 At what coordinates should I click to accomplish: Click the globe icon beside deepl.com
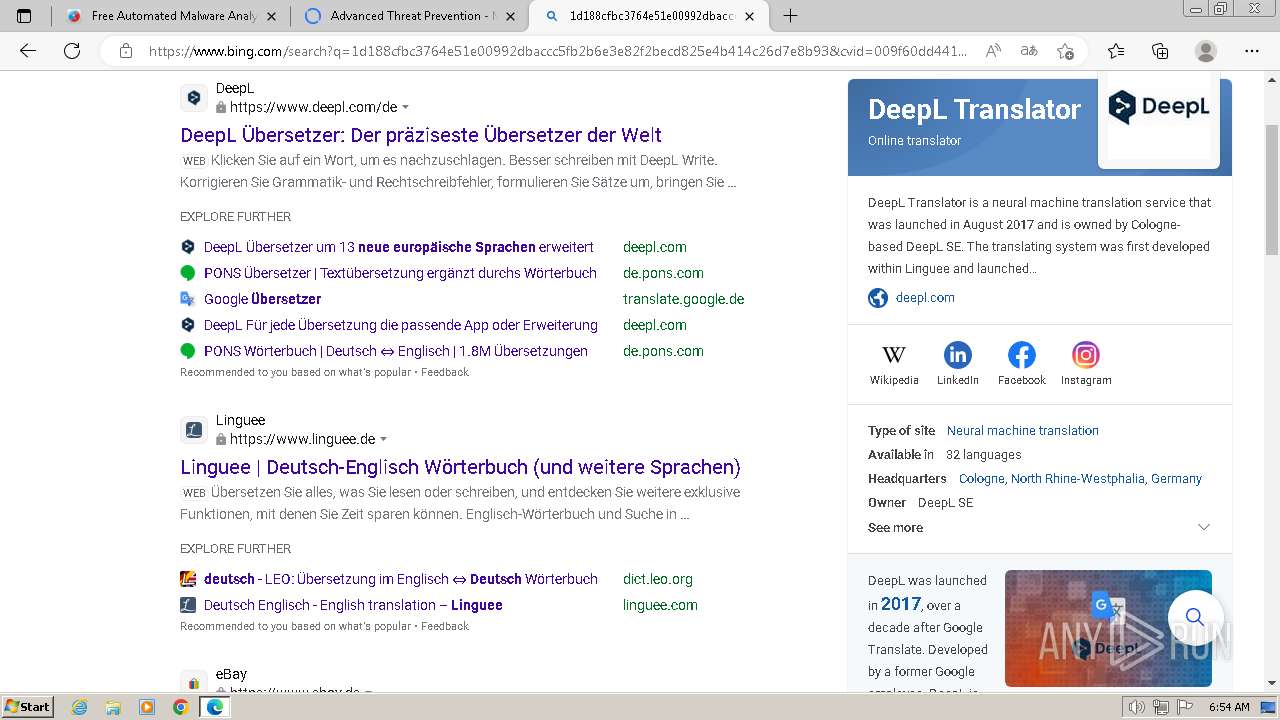[x=878, y=298]
